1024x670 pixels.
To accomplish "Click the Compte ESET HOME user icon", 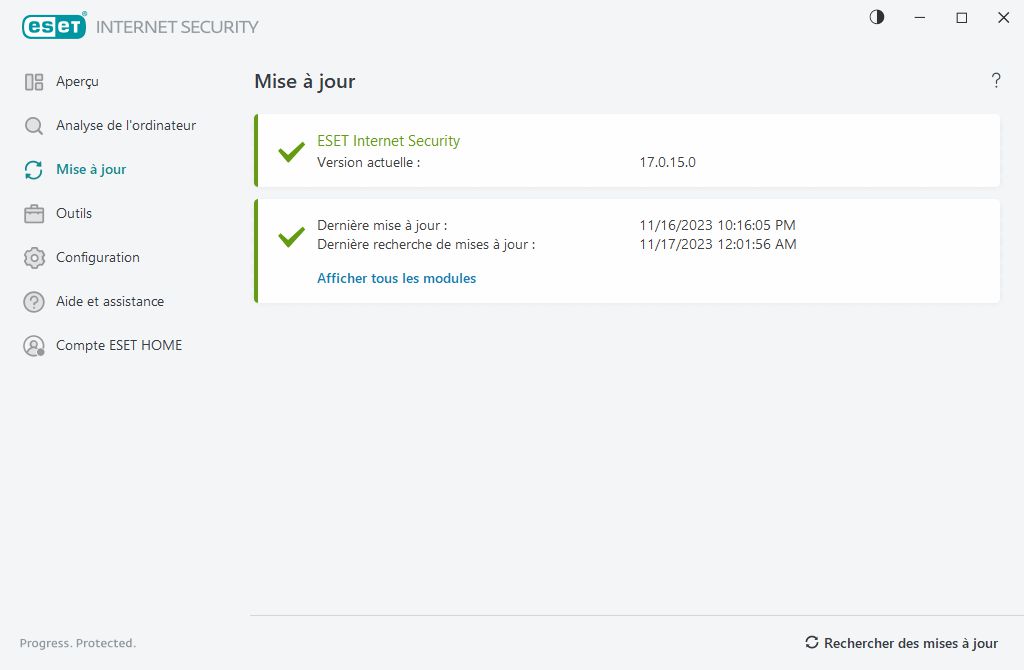I will coord(34,346).
